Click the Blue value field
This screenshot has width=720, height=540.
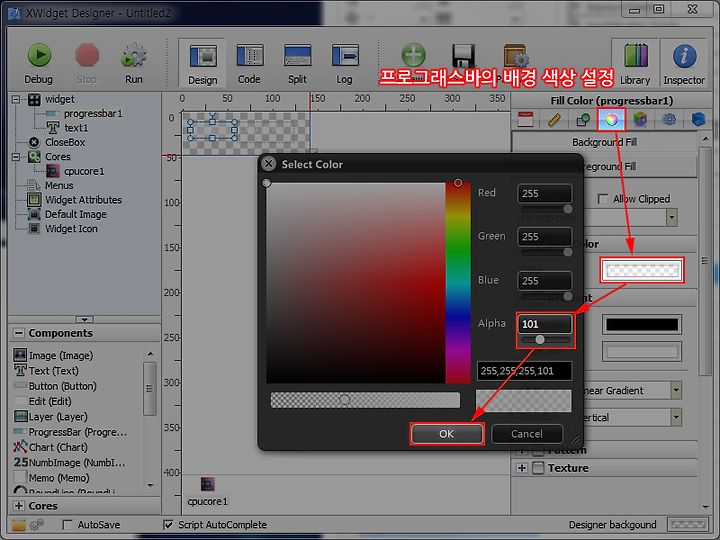(x=545, y=281)
